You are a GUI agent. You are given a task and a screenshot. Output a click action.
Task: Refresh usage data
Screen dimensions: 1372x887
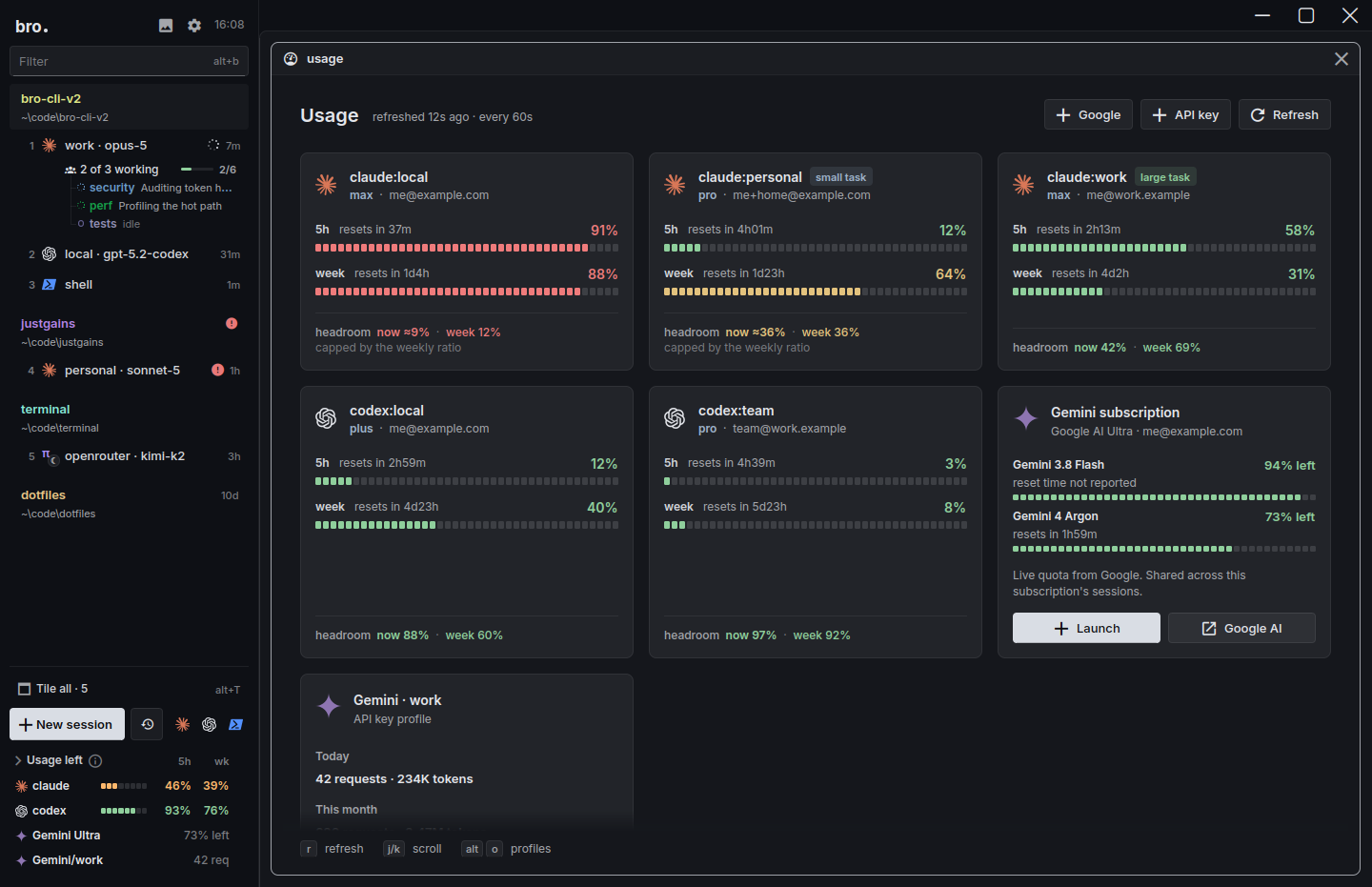[x=1284, y=114]
